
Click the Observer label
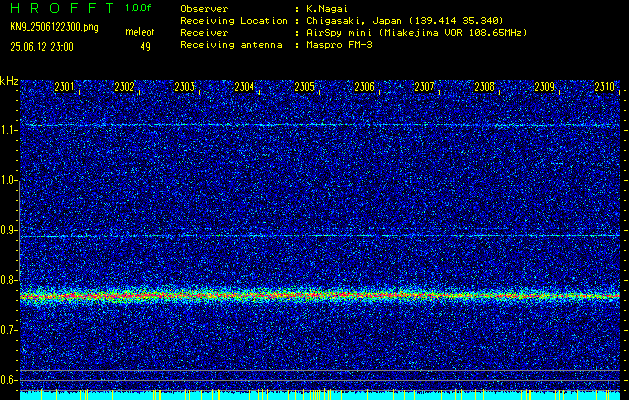(x=204, y=8)
